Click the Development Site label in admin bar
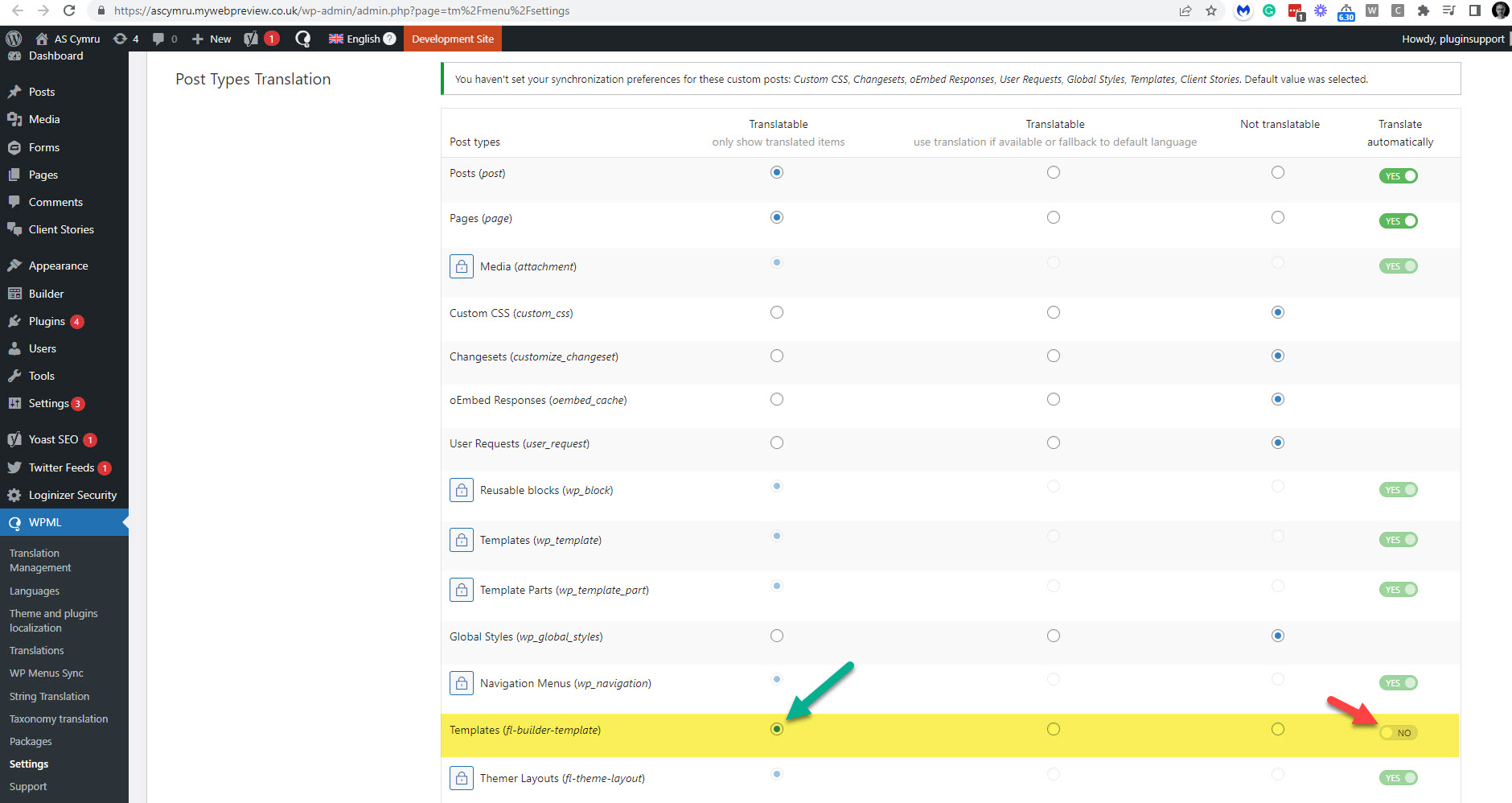Viewport: 1512px width, 803px height. (x=453, y=39)
